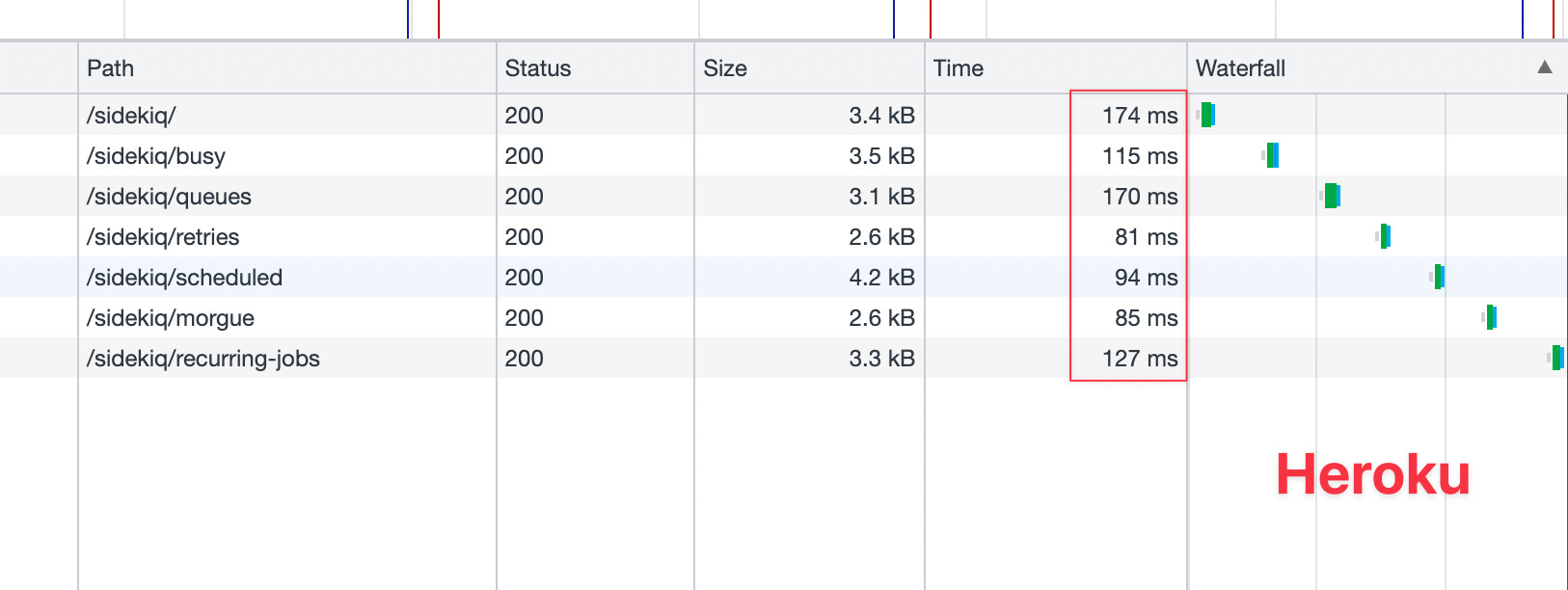This screenshot has width=1568, height=590.
Task: Select the /sidekiq/recurring-jobs request
Action: [203, 359]
